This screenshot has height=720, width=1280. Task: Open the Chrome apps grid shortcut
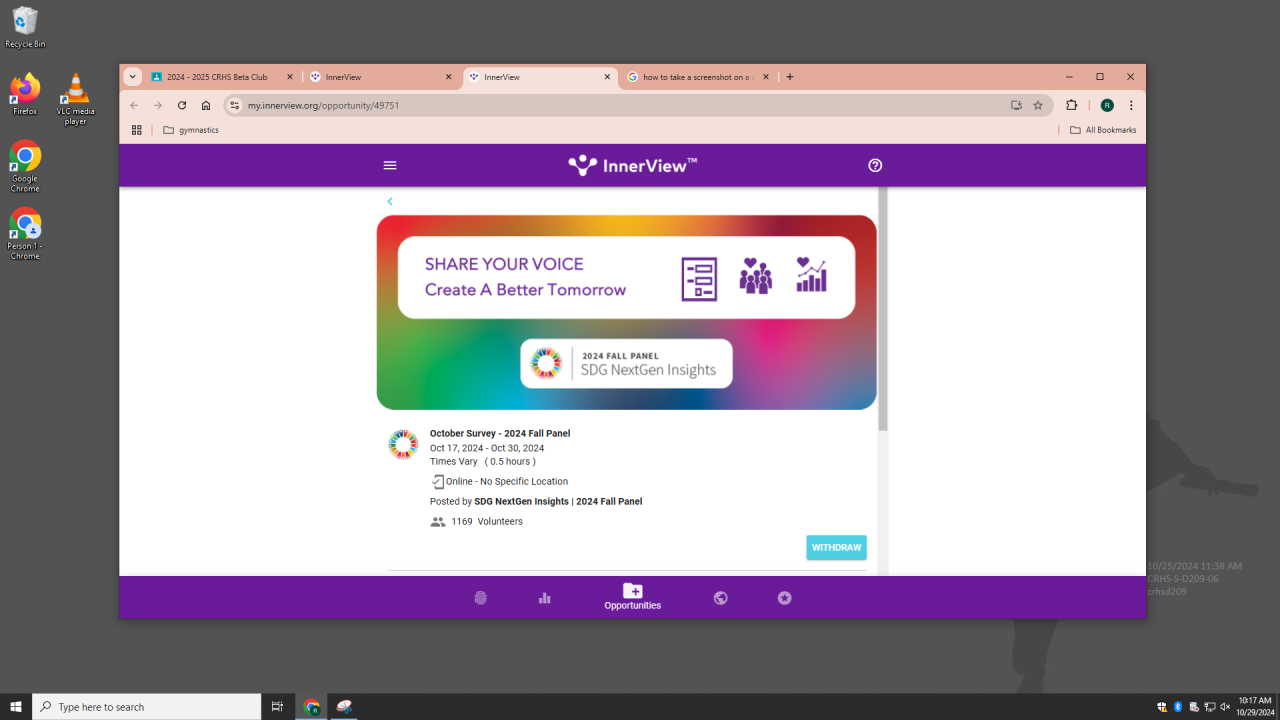[x=137, y=130]
